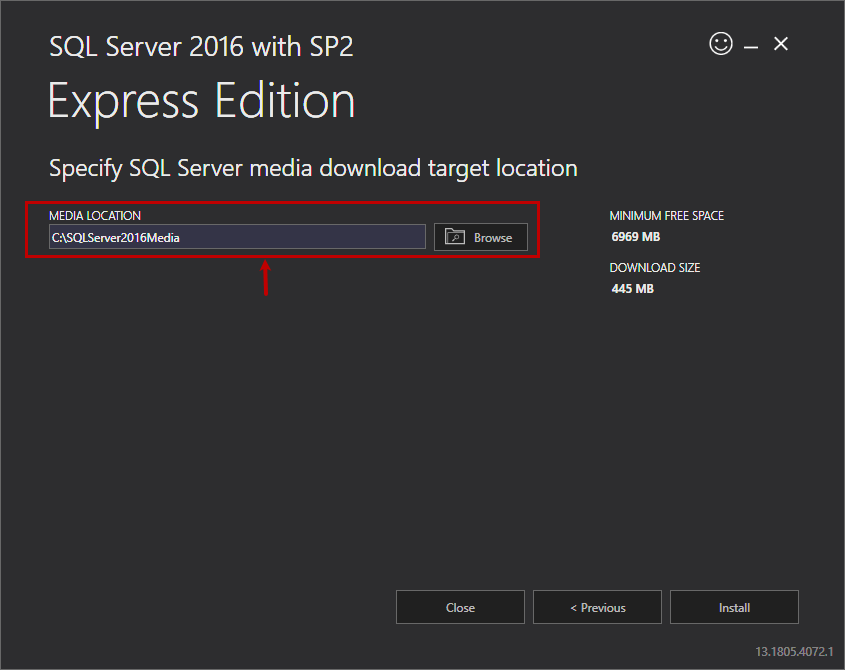Click the red arrow below the path field
Viewport: 845px width, 670px height.
[x=265, y=279]
